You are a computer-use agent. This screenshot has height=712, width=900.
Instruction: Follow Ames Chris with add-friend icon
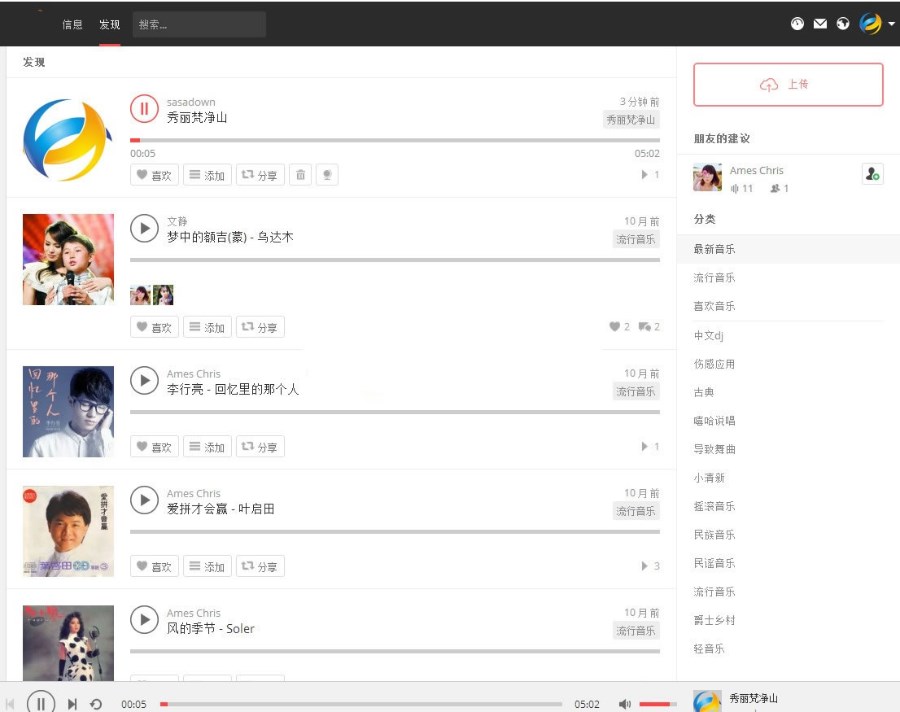coord(872,173)
